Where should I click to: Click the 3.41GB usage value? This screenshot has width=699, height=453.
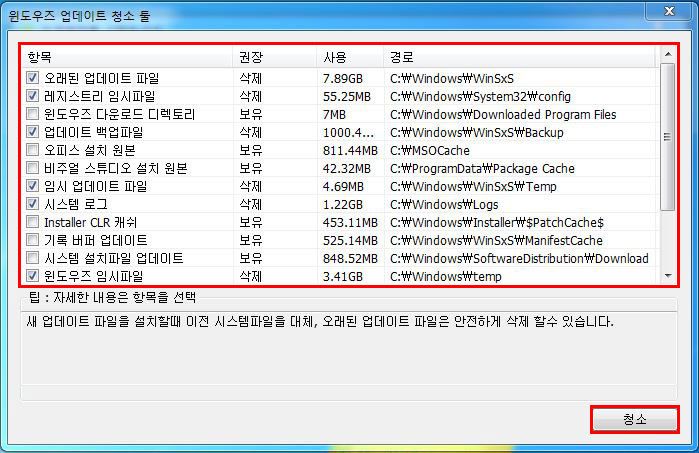tap(343, 276)
